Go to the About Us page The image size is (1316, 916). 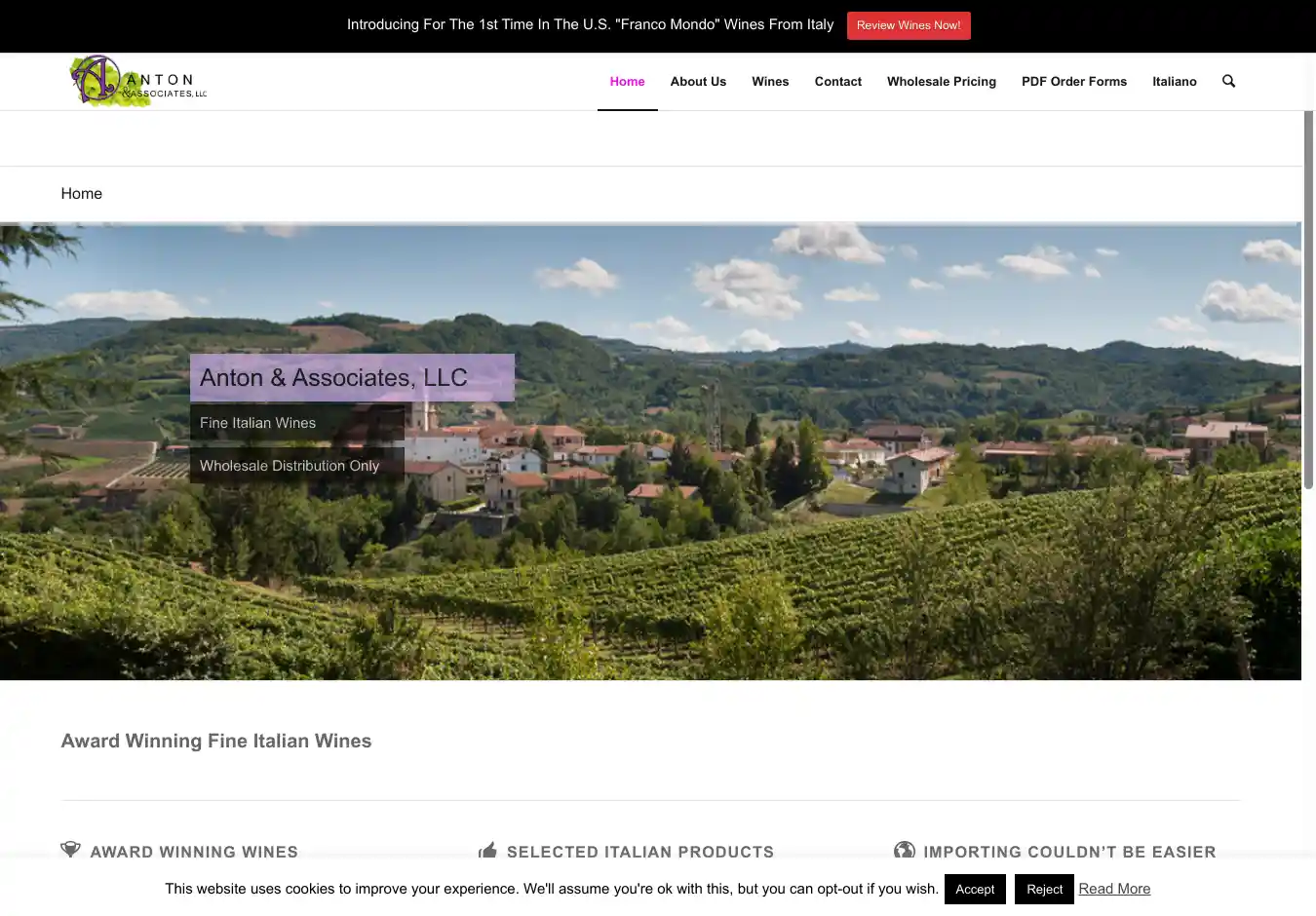tap(698, 82)
